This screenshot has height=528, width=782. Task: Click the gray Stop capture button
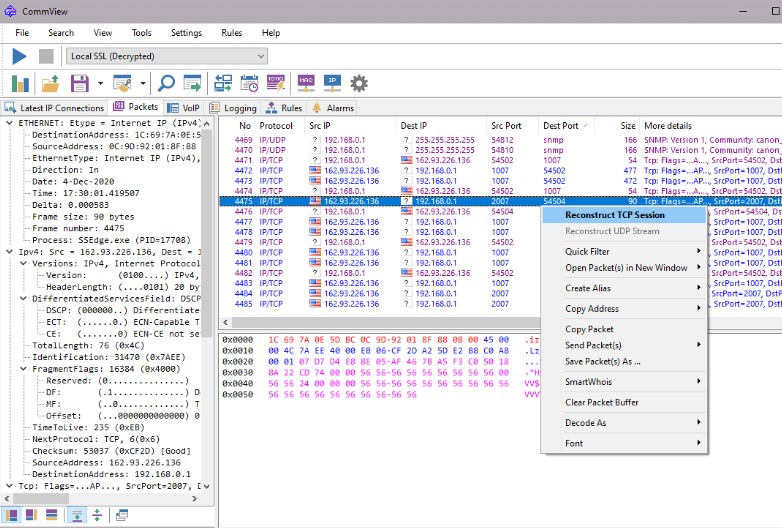coord(46,56)
